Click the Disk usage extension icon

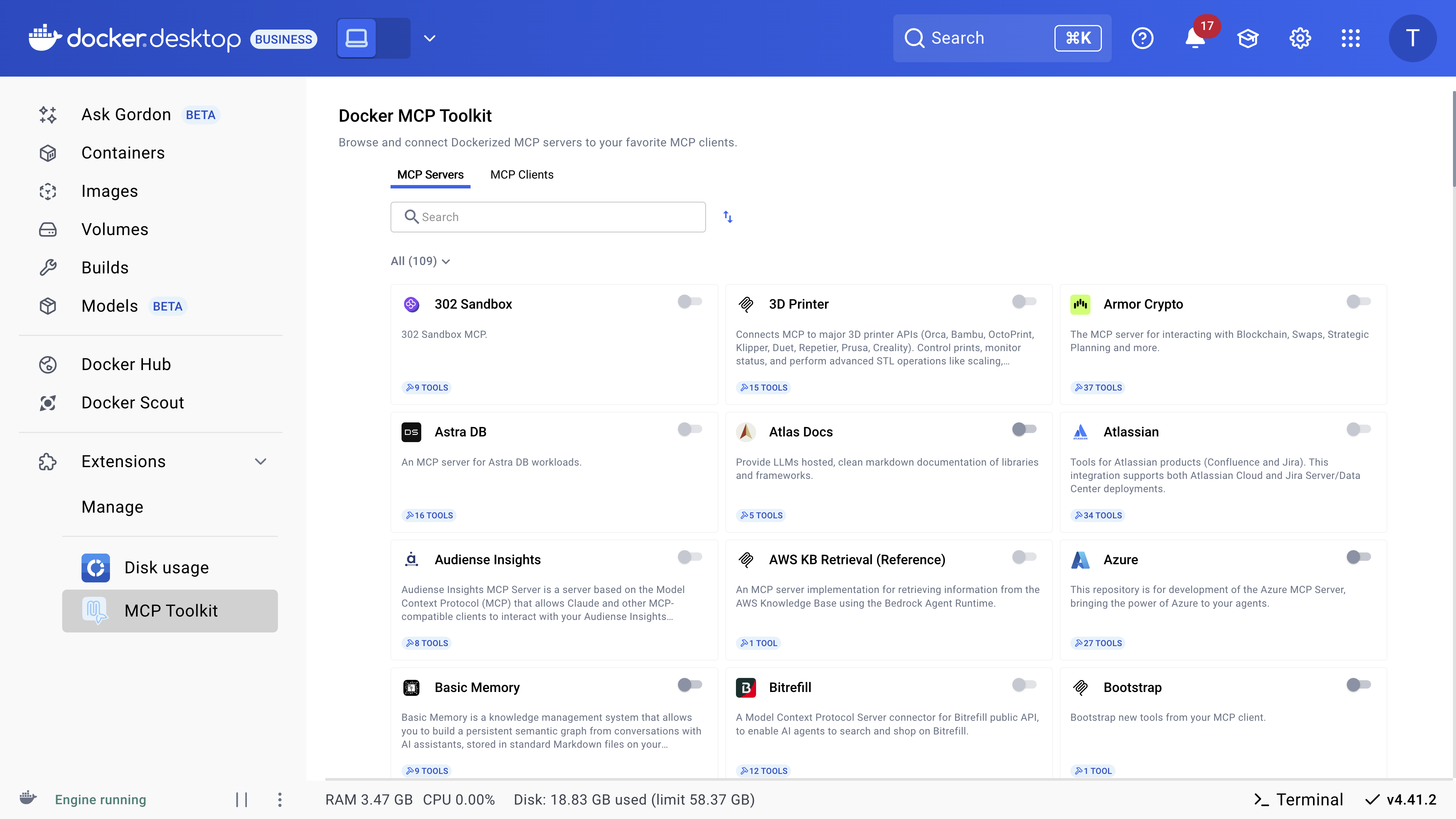coord(96,568)
